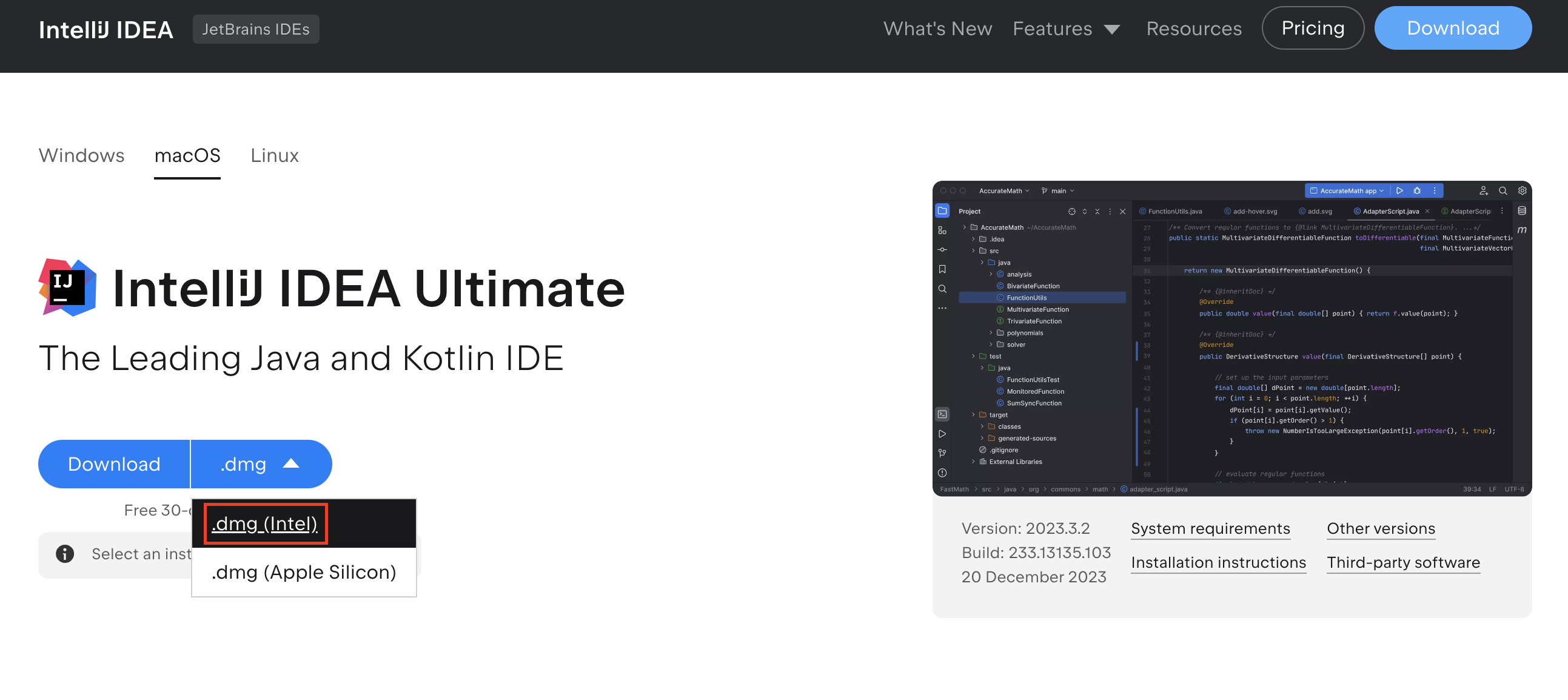Viewport: 1568px width, 700px height.
Task: Click the Select Opened File target icon in Project panel
Action: point(1071,211)
